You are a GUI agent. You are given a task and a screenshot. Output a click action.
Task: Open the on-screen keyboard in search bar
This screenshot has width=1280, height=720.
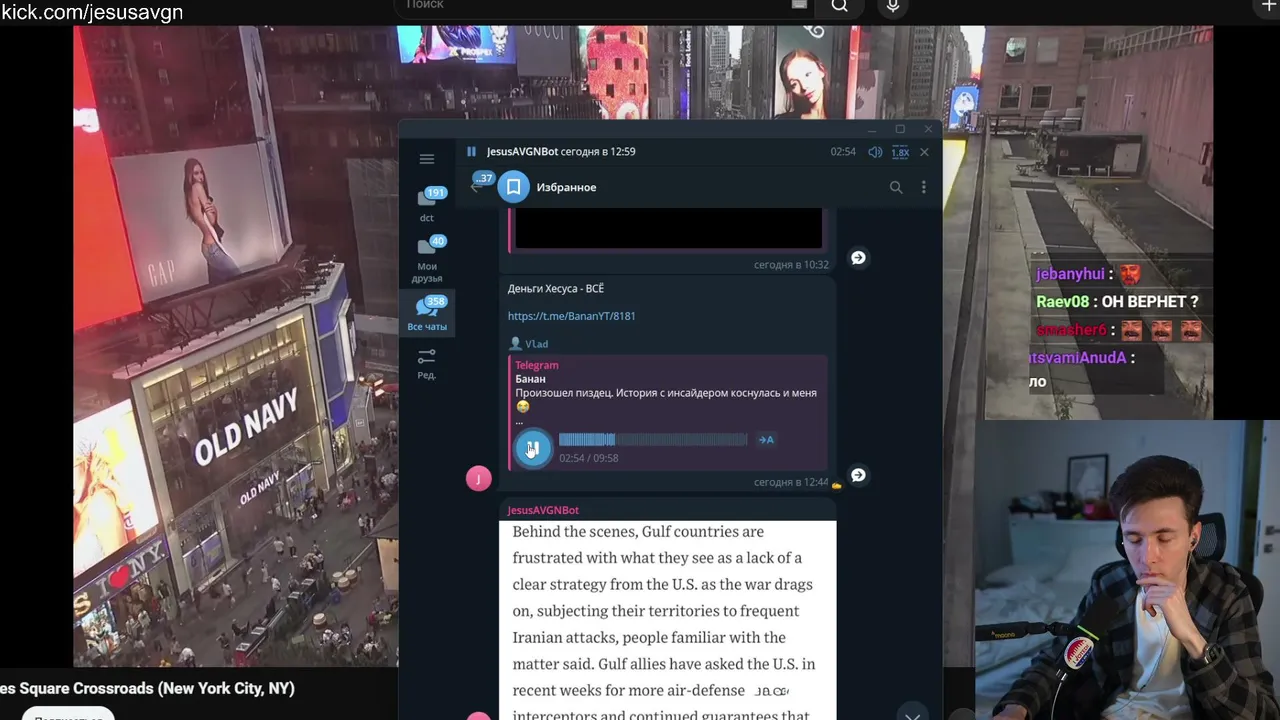799,5
